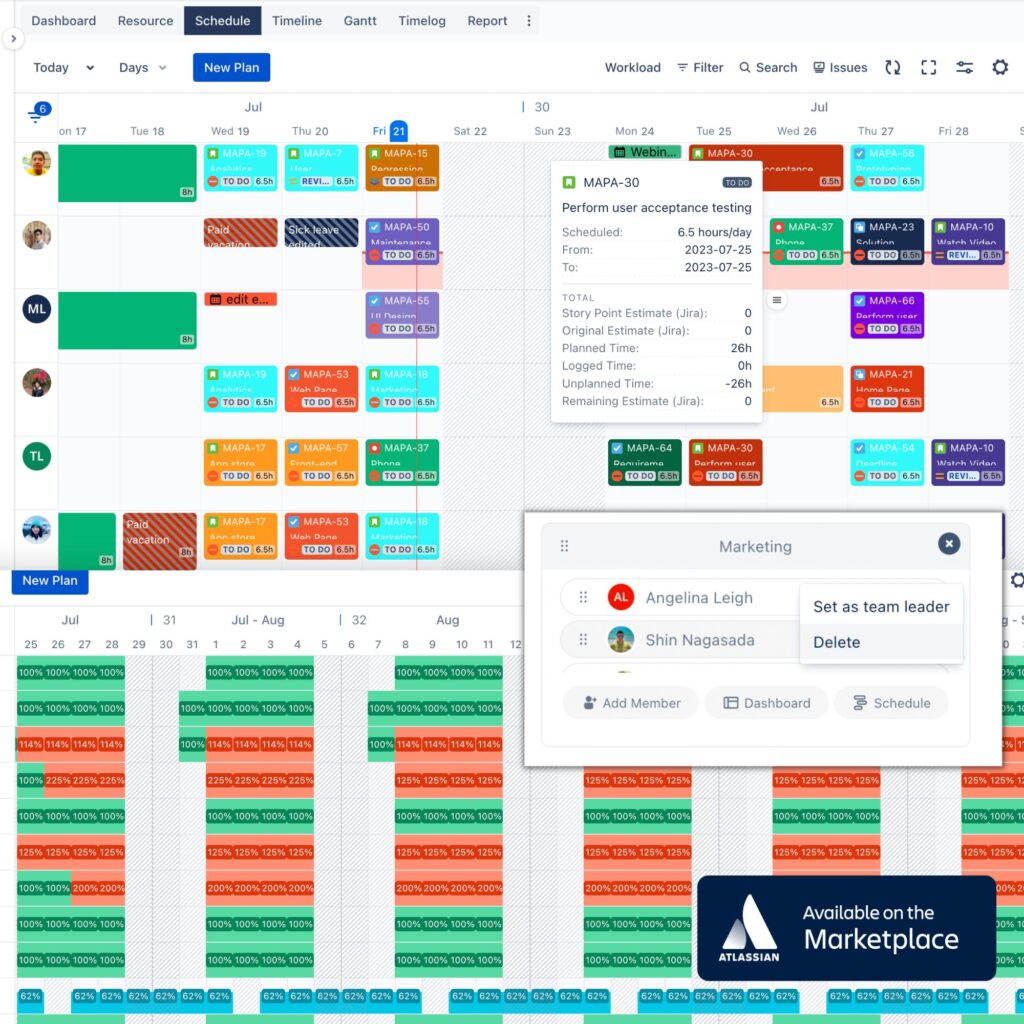Screen dimensions: 1024x1024
Task: Select Set as team leader from the menu
Action: 881,606
